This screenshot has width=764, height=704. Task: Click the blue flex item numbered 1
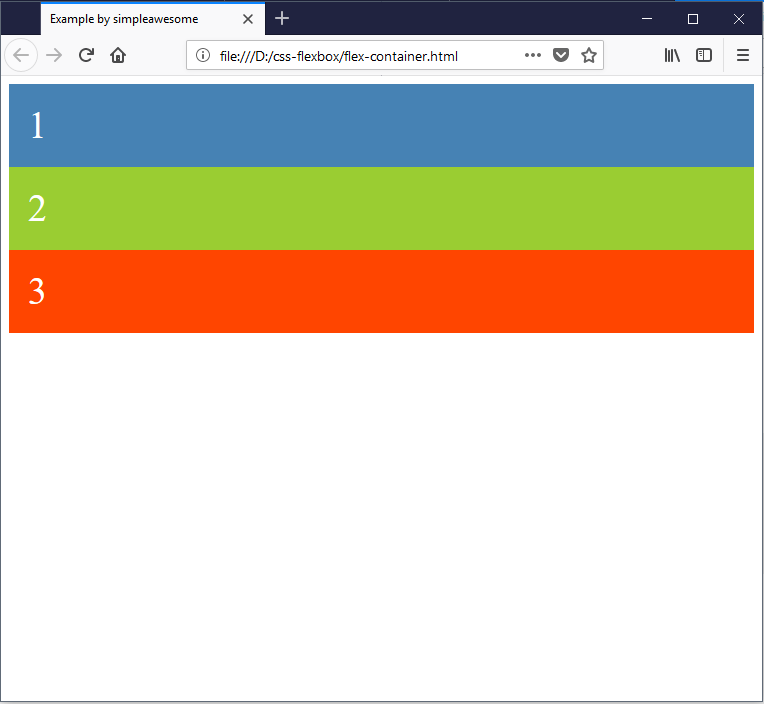coord(381,125)
